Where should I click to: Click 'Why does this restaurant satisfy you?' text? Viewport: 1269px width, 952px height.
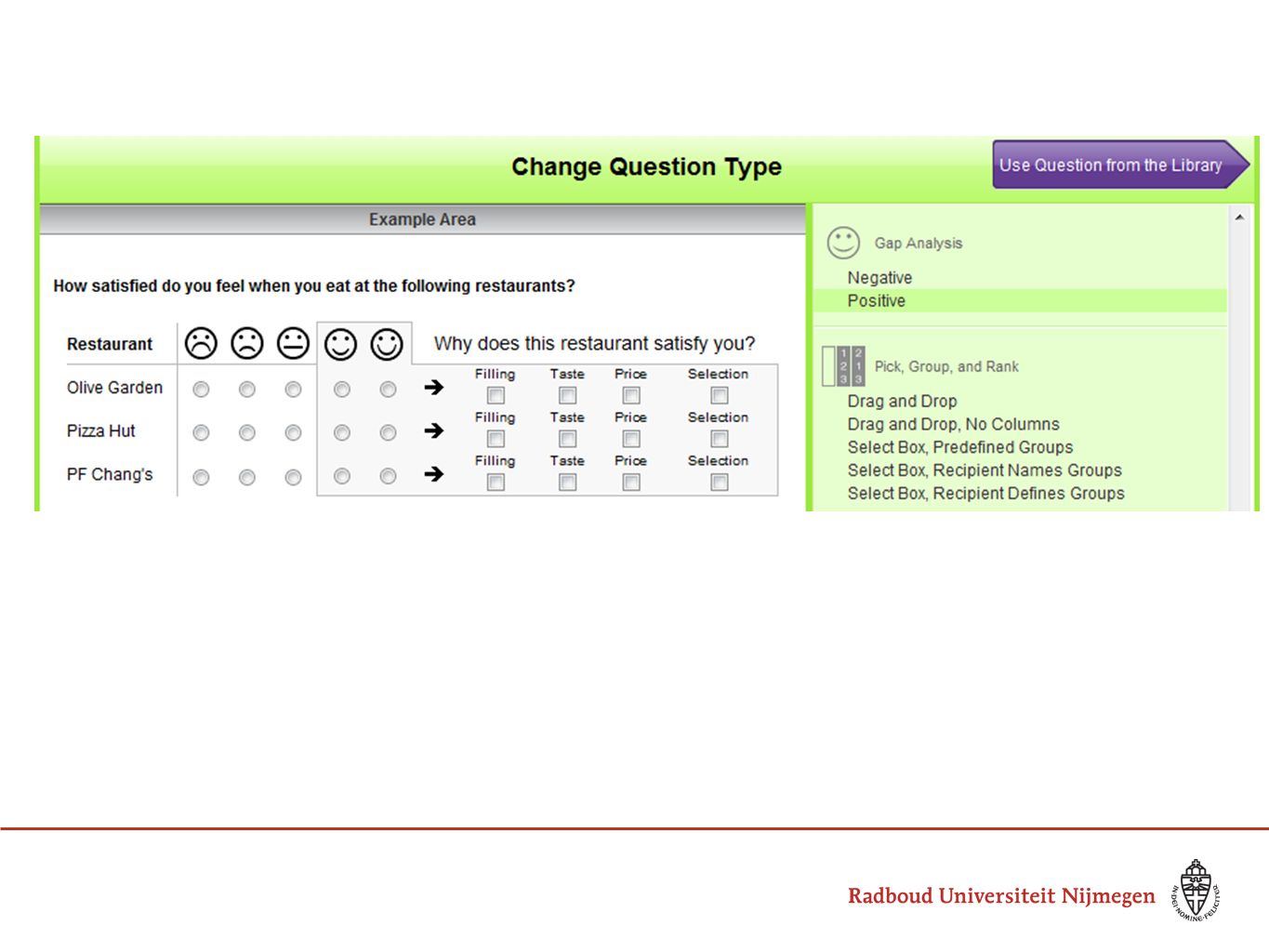click(x=595, y=344)
